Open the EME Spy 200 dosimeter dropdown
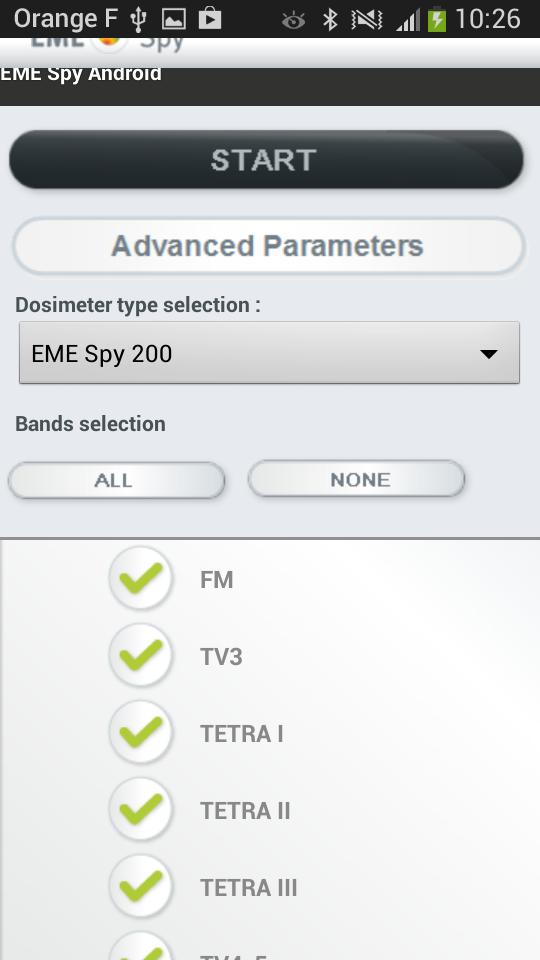The height and width of the screenshot is (960, 540). tap(269, 353)
